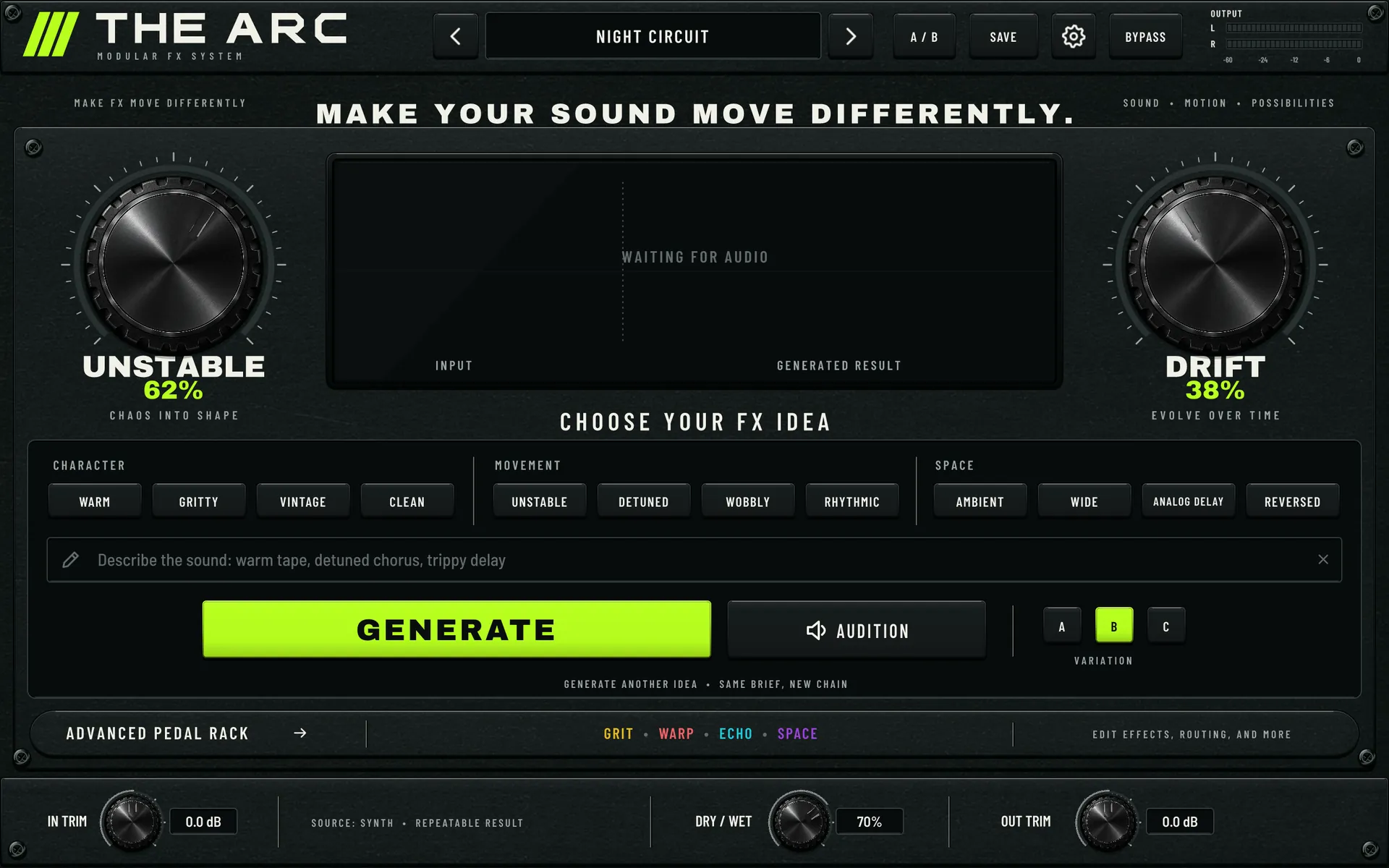Choose the Ambient space tag

(x=980, y=501)
